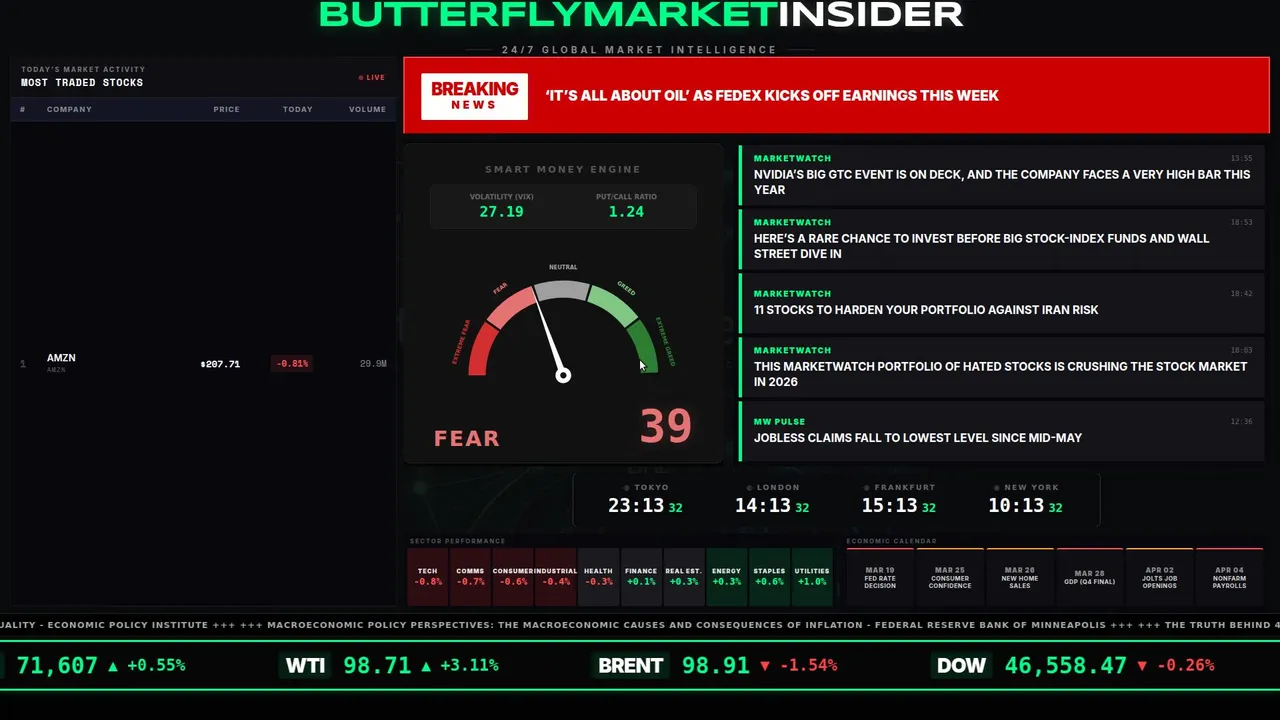Viewport: 1280px width, 720px height.
Task: Click the New York clock 10:13
Action: click(1016, 506)
